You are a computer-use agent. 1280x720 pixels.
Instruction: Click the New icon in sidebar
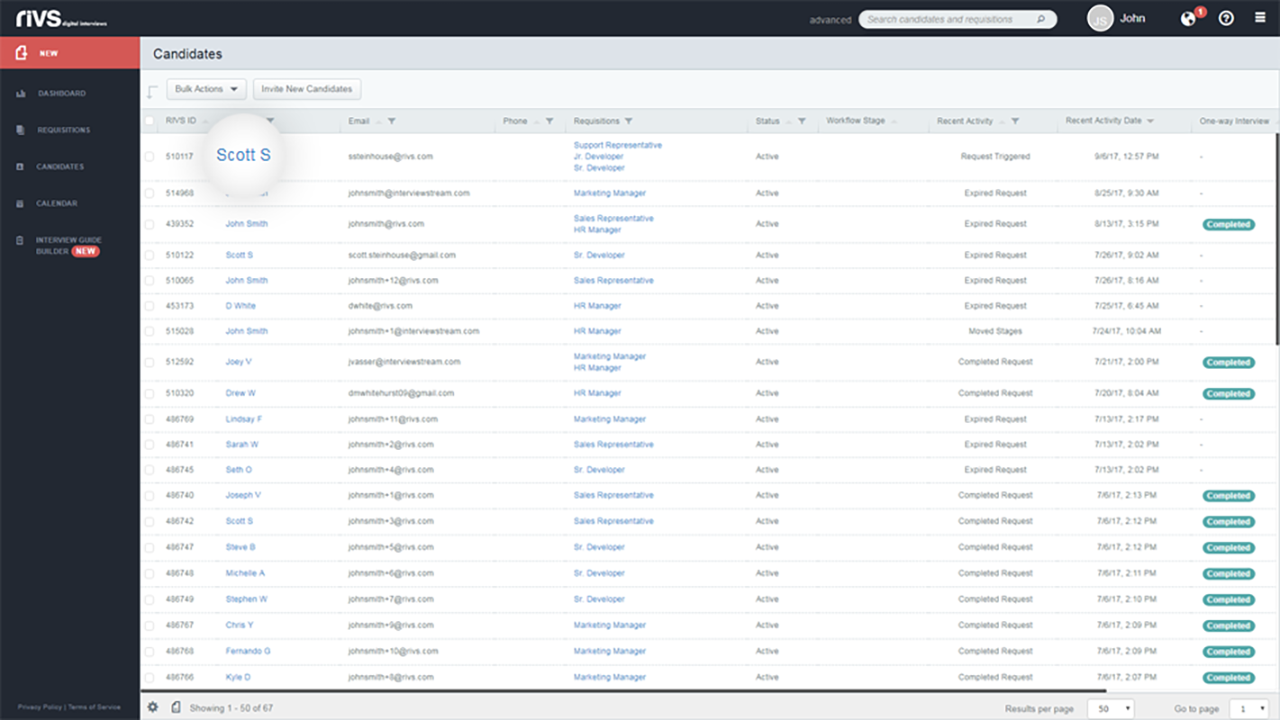pyautogui.click(x=21, y=53)
